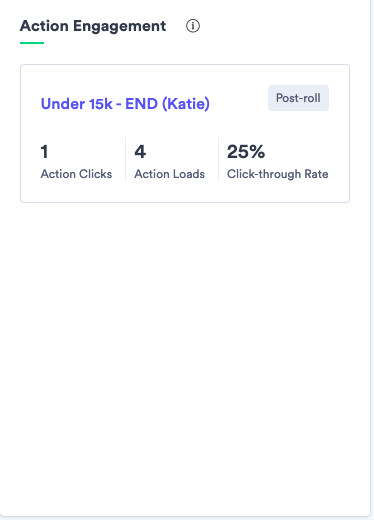Click the word Under in the action title
The width and height of the screenshot is (374, 520).
63,104
